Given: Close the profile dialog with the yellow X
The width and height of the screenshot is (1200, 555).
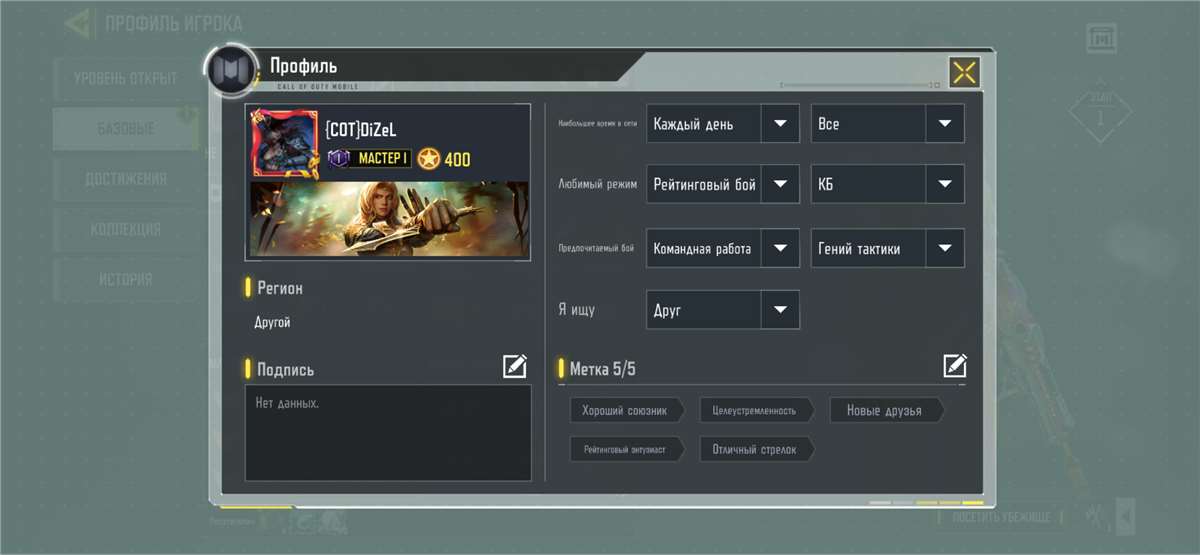Looking at the screenshot, I should tap(964, 72).
